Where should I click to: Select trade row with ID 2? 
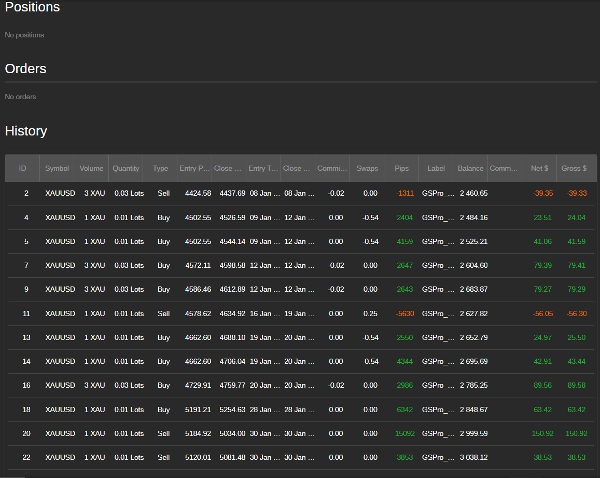(302, 193)
